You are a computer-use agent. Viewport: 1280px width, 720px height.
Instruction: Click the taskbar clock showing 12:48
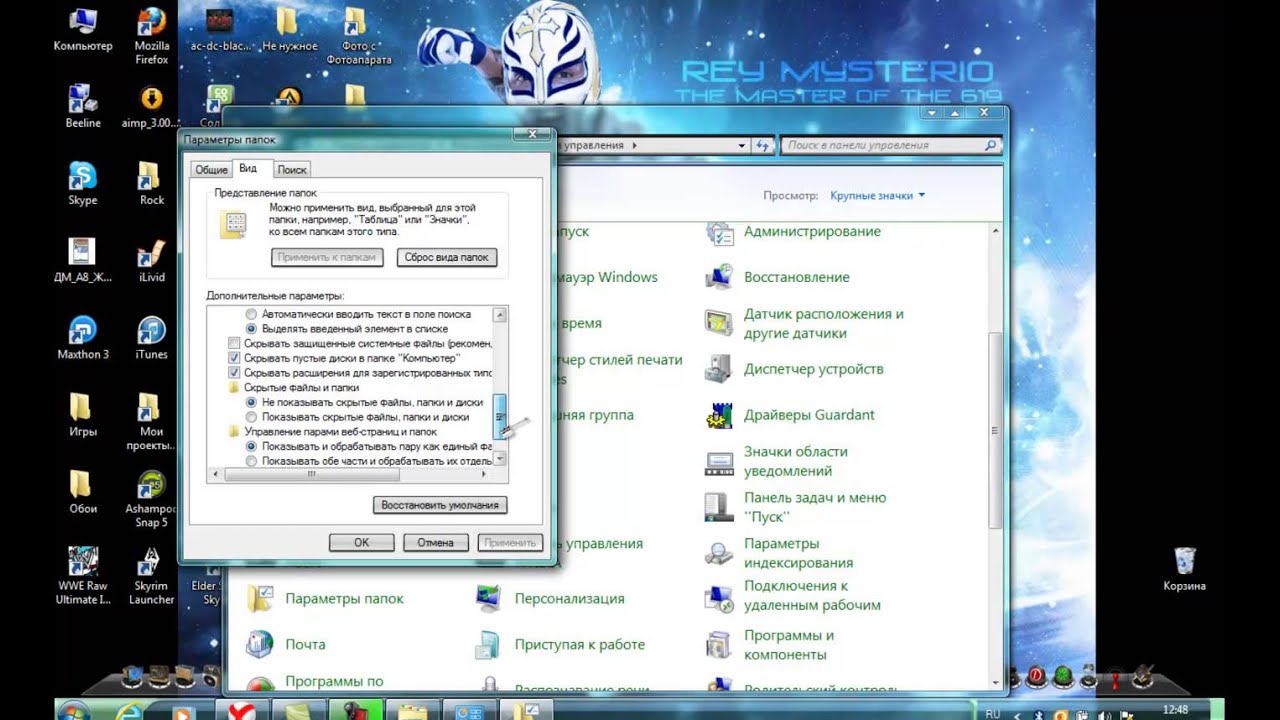click(1176, 710)
